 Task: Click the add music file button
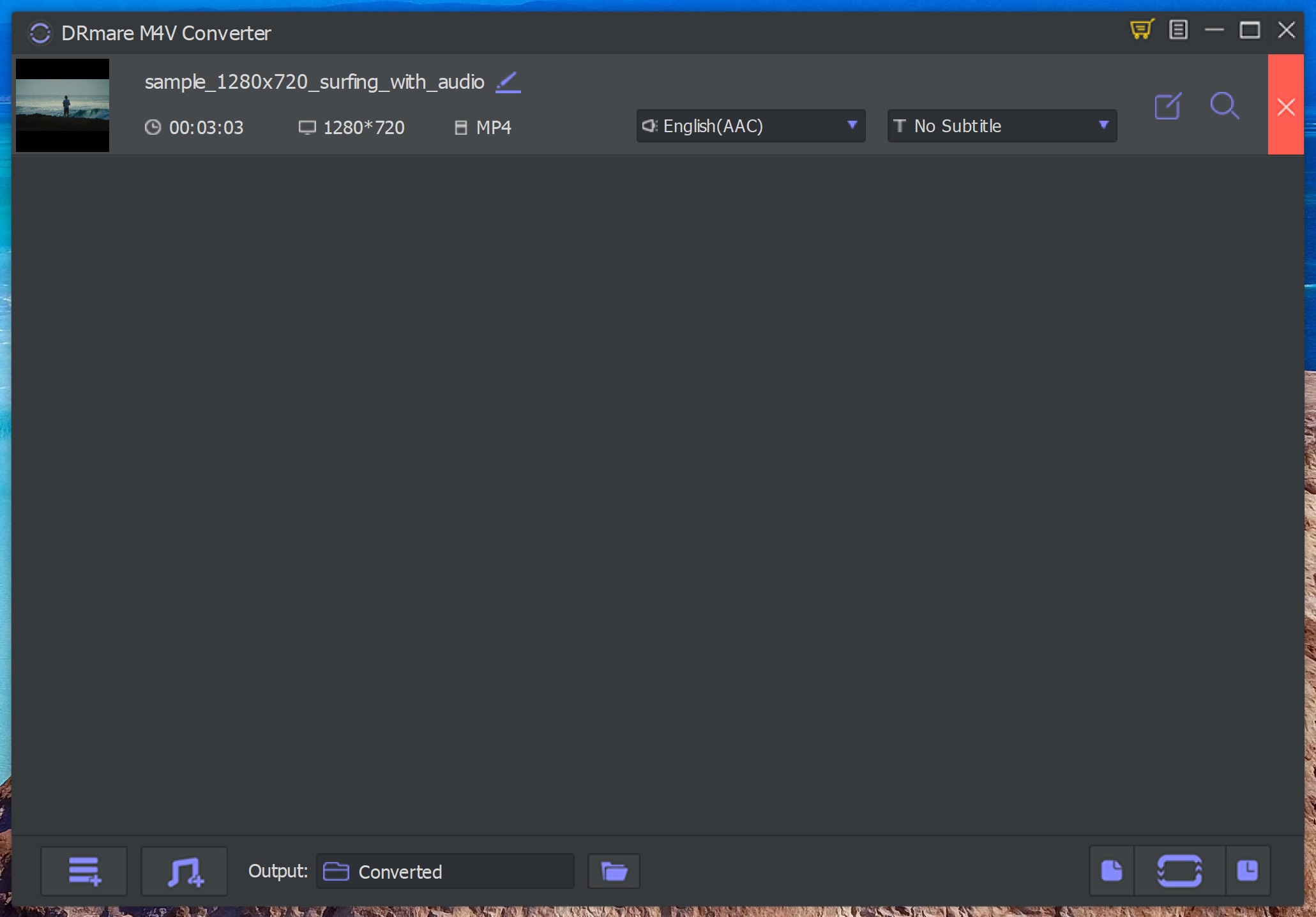tap(185, 871)
